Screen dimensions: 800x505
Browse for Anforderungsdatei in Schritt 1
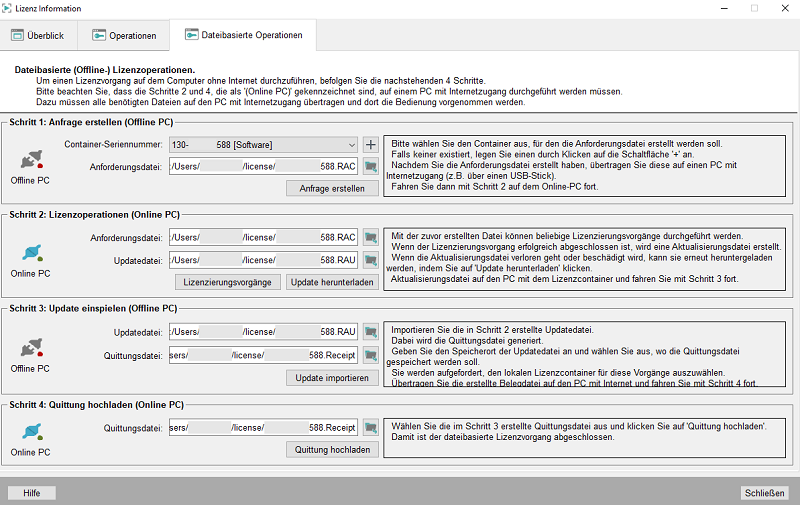point(370,166)
